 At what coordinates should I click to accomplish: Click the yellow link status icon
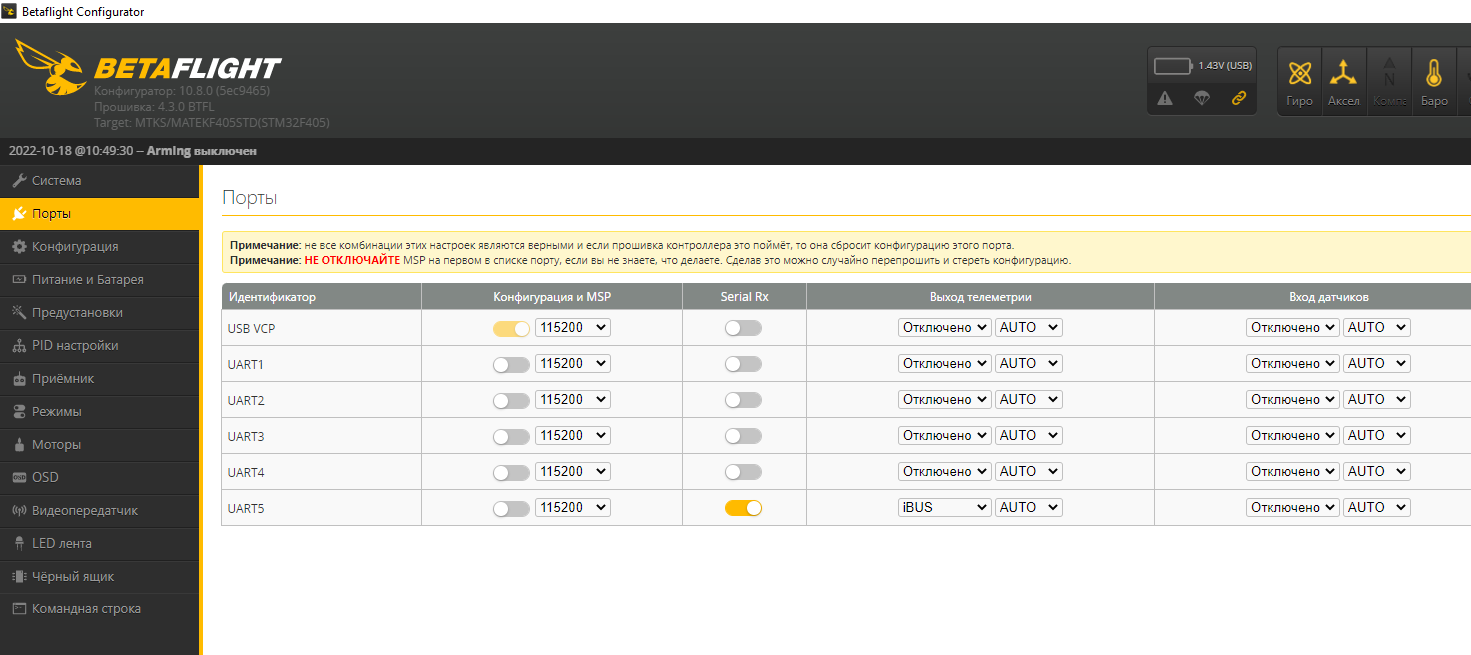(x=1239, y=98)
